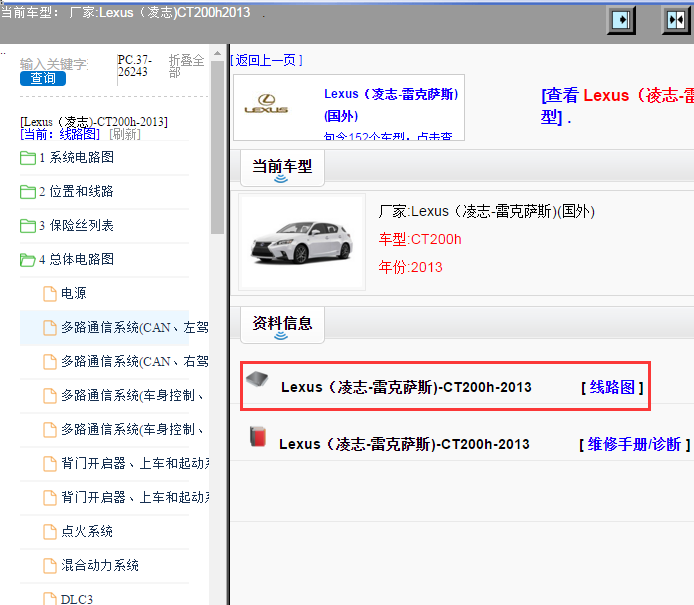Viewport: 694px width, 605px height.
Task: Click 年份:2013 red text
Action: (x=410, y=267)
